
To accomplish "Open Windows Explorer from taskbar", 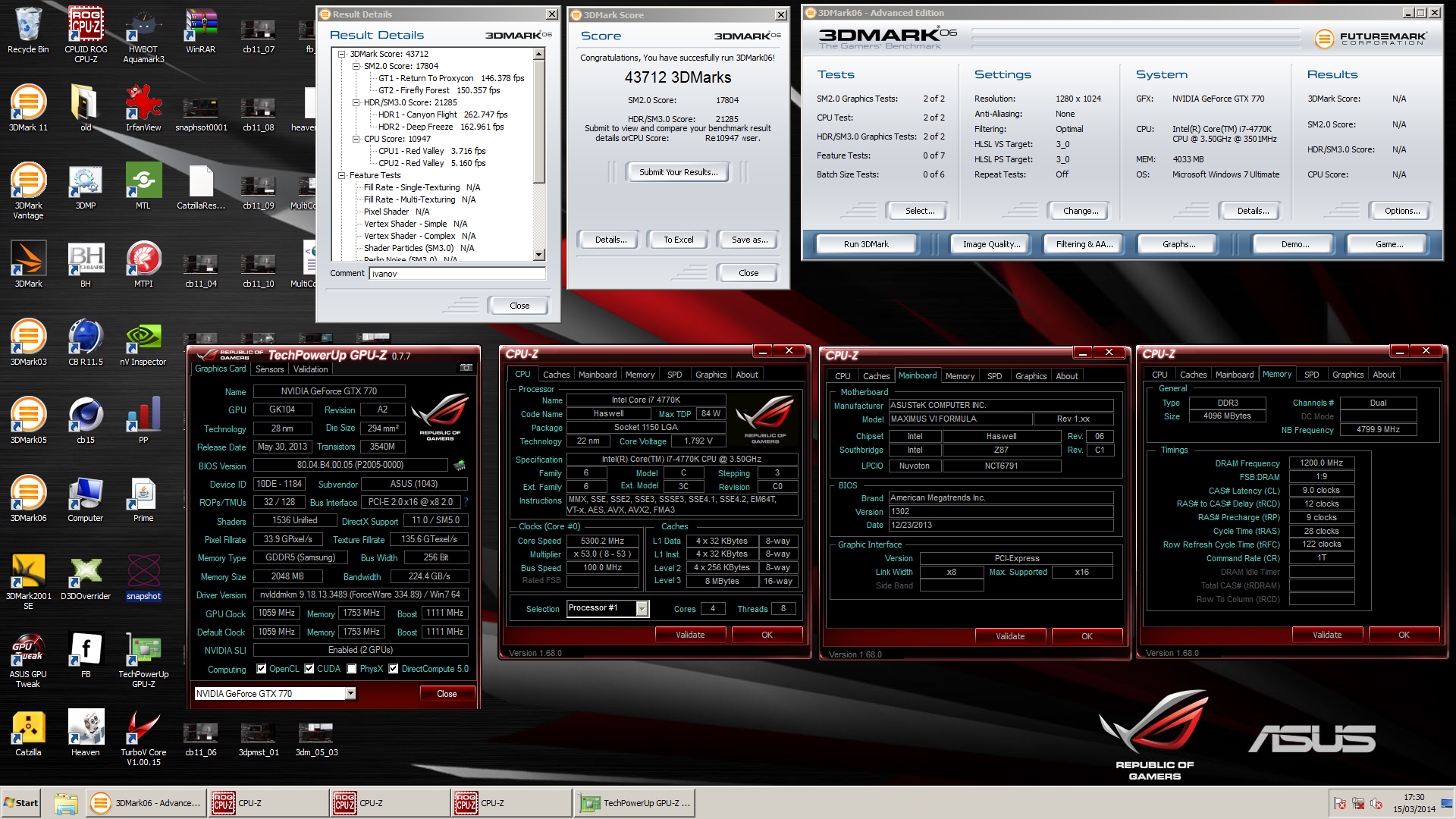I will pos(66,803).
